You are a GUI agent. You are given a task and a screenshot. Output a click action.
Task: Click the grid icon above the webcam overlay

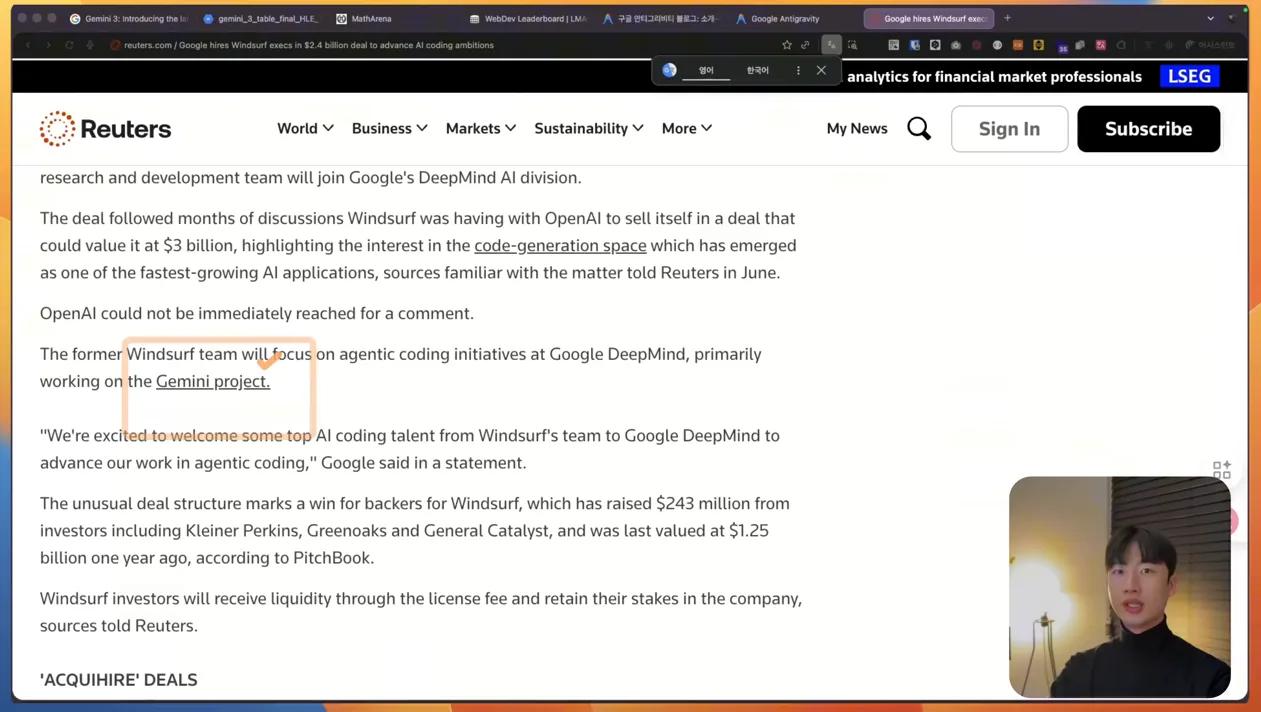click(x=1222, y=470)
